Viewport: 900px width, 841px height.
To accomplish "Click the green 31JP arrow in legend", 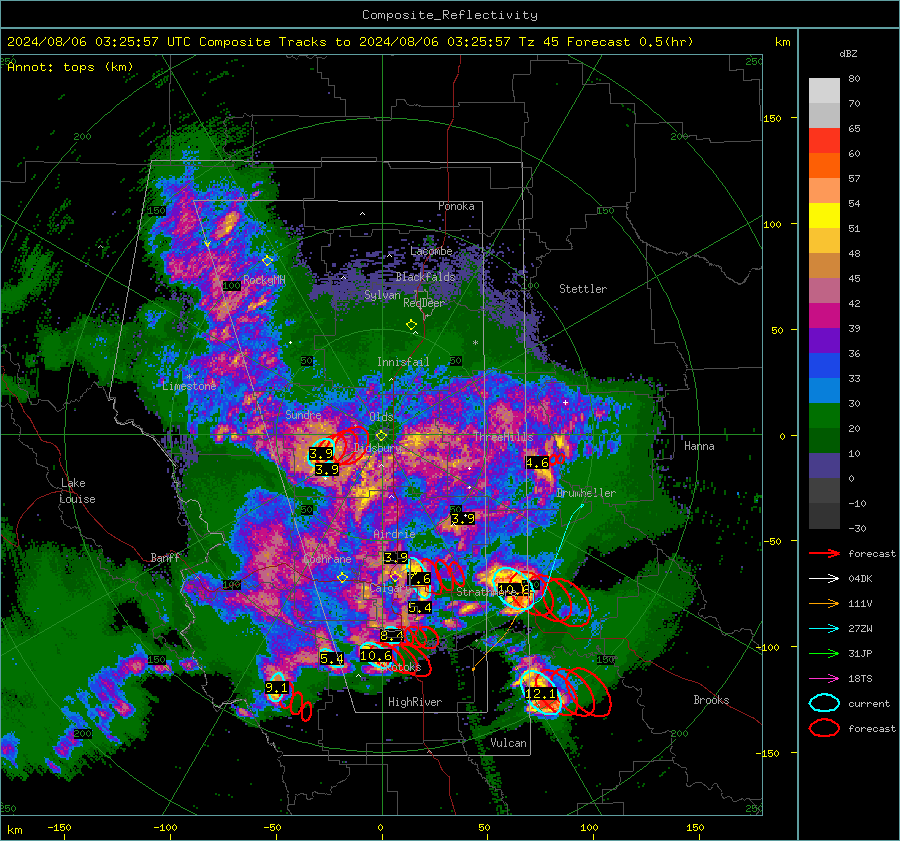I will pyautogui.click(x=824, y=653).
